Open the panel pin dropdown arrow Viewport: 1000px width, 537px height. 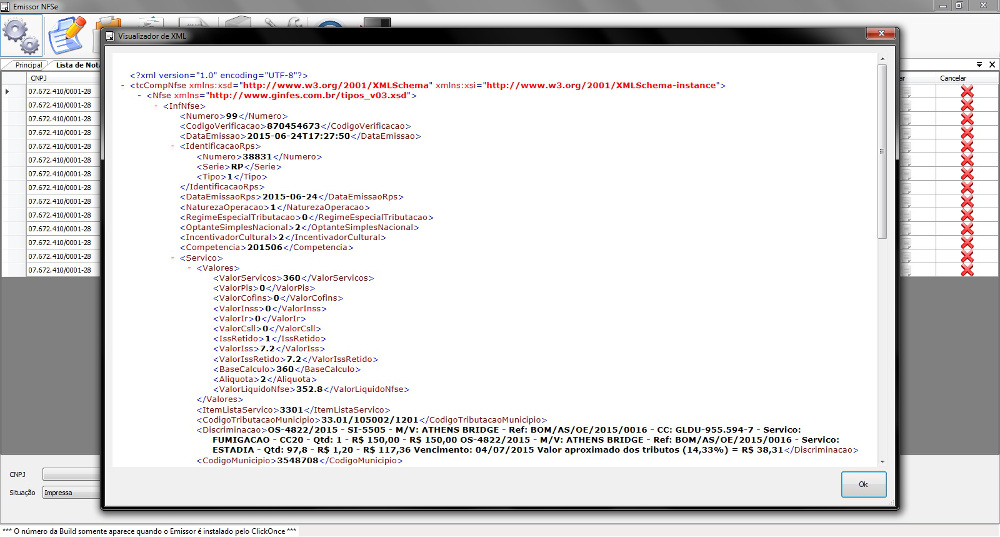pos(978,64)
